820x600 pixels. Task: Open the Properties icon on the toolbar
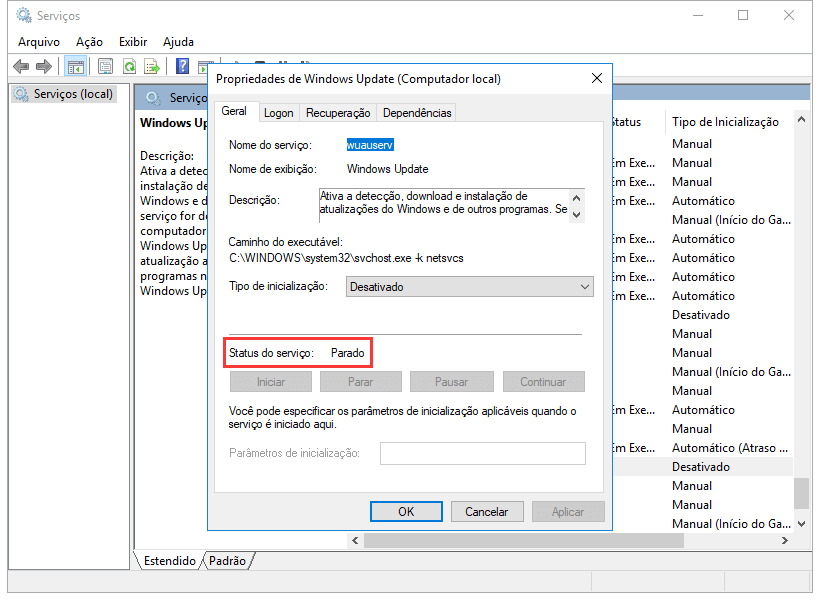105,66
